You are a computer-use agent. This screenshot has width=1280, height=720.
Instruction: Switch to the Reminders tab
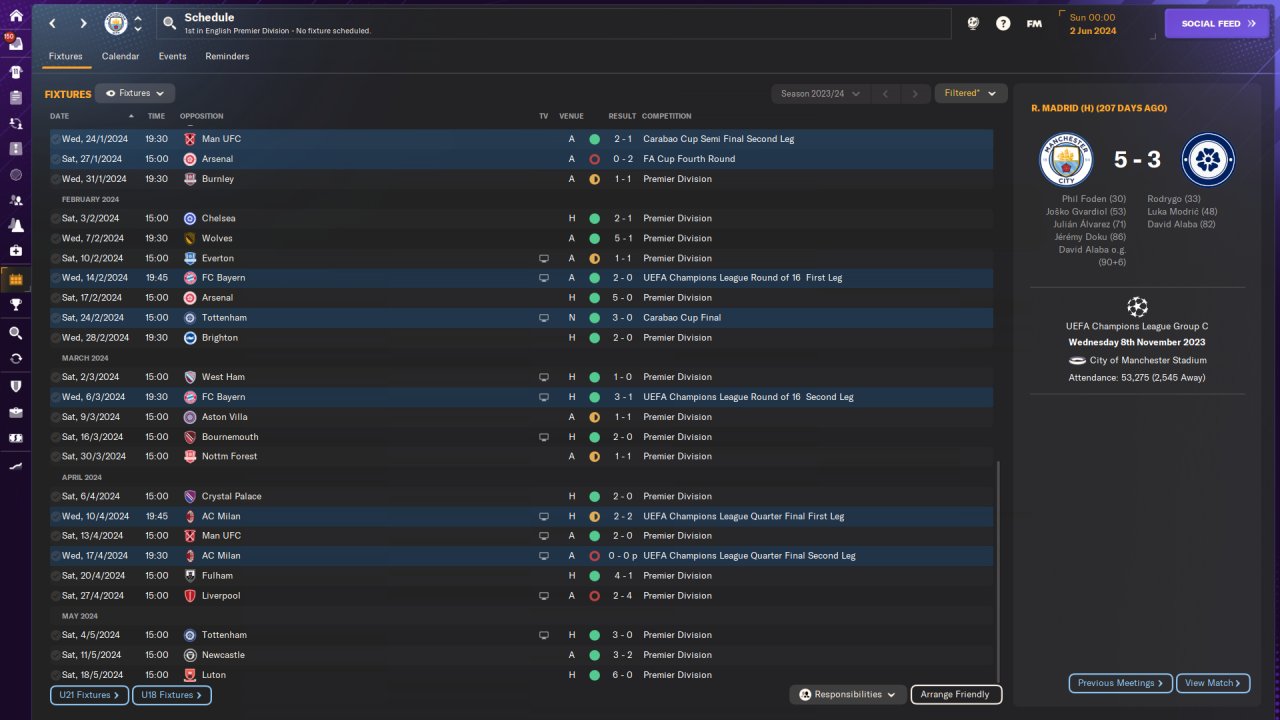point(227,56)
